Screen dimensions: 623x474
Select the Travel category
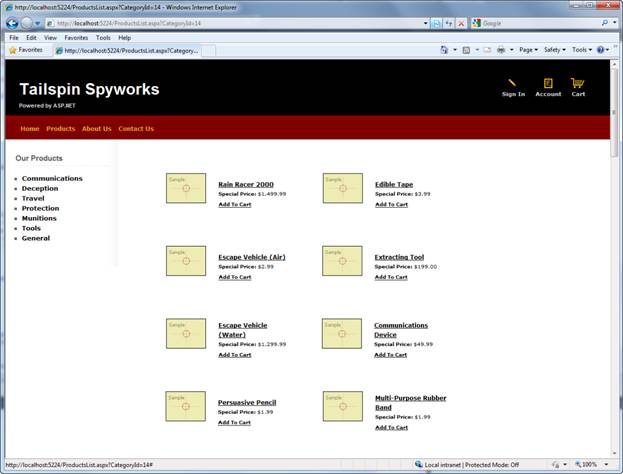33,198
